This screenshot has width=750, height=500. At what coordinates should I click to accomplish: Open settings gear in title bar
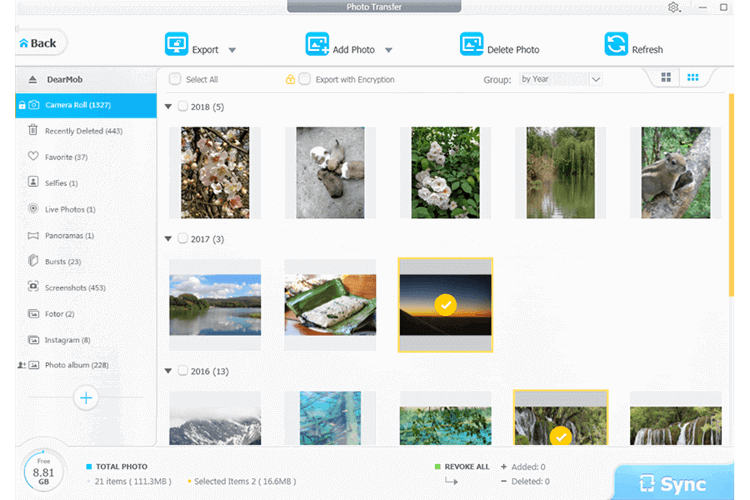(673, 8)
